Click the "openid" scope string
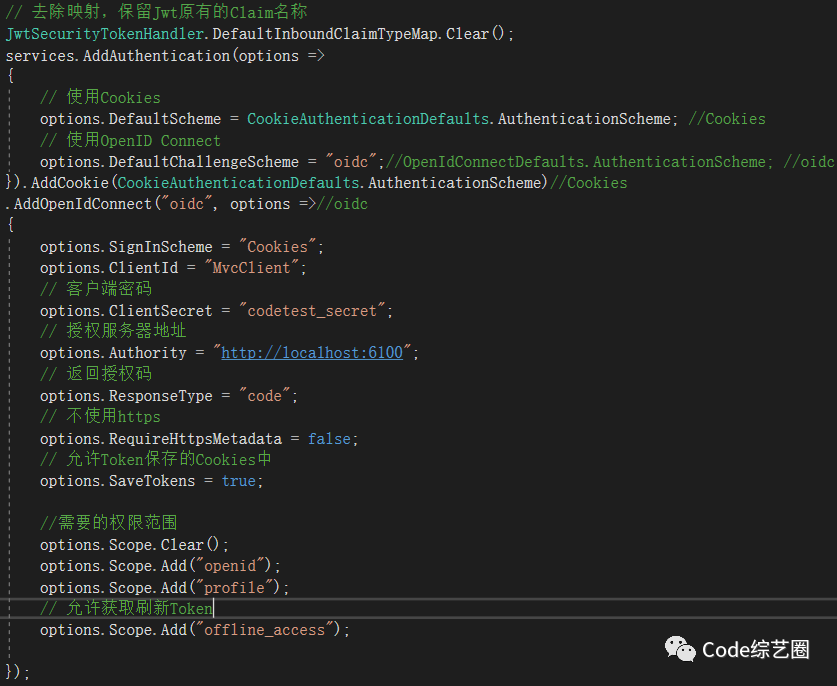The image size is (837, 686). pos(230,566)
